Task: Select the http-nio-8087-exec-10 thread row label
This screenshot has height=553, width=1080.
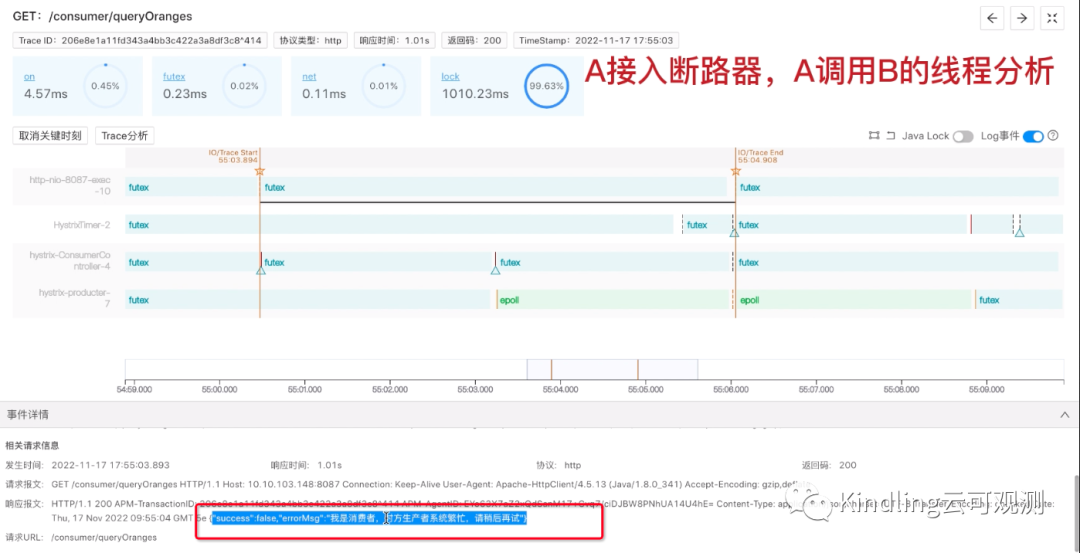Action: point(70,186)
